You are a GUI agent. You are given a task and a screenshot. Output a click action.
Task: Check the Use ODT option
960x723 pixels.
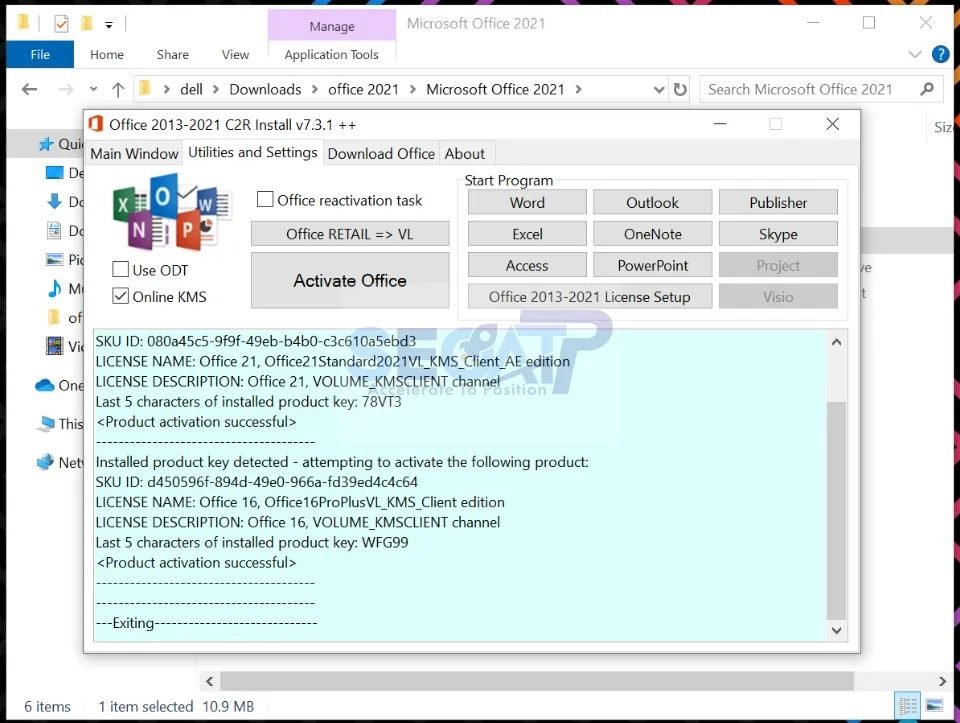click(x=120, y=270)
